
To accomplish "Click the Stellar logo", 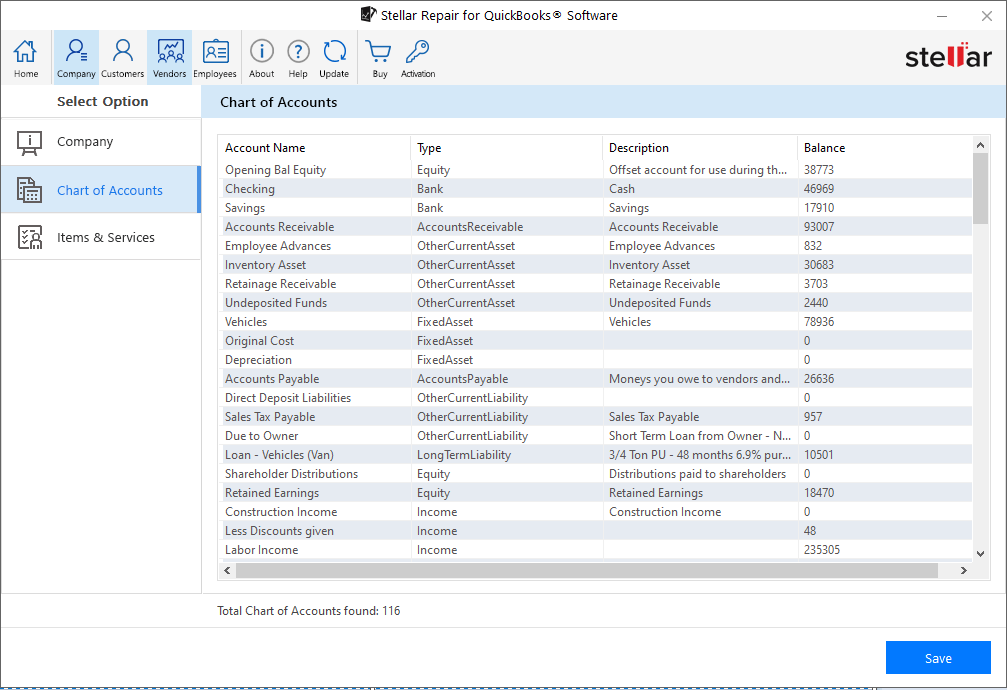I will pos(948,57).
